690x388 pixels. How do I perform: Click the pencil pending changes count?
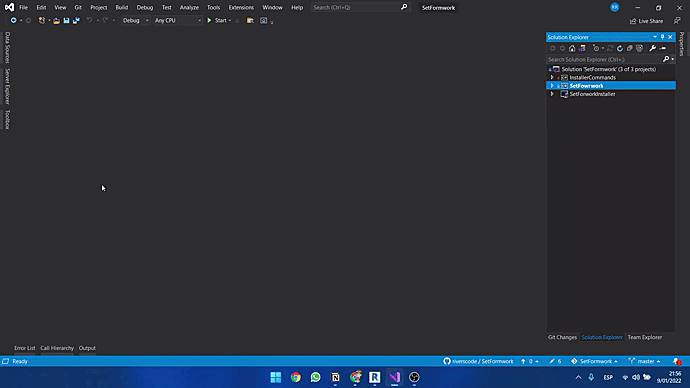[x=555, y=361]
